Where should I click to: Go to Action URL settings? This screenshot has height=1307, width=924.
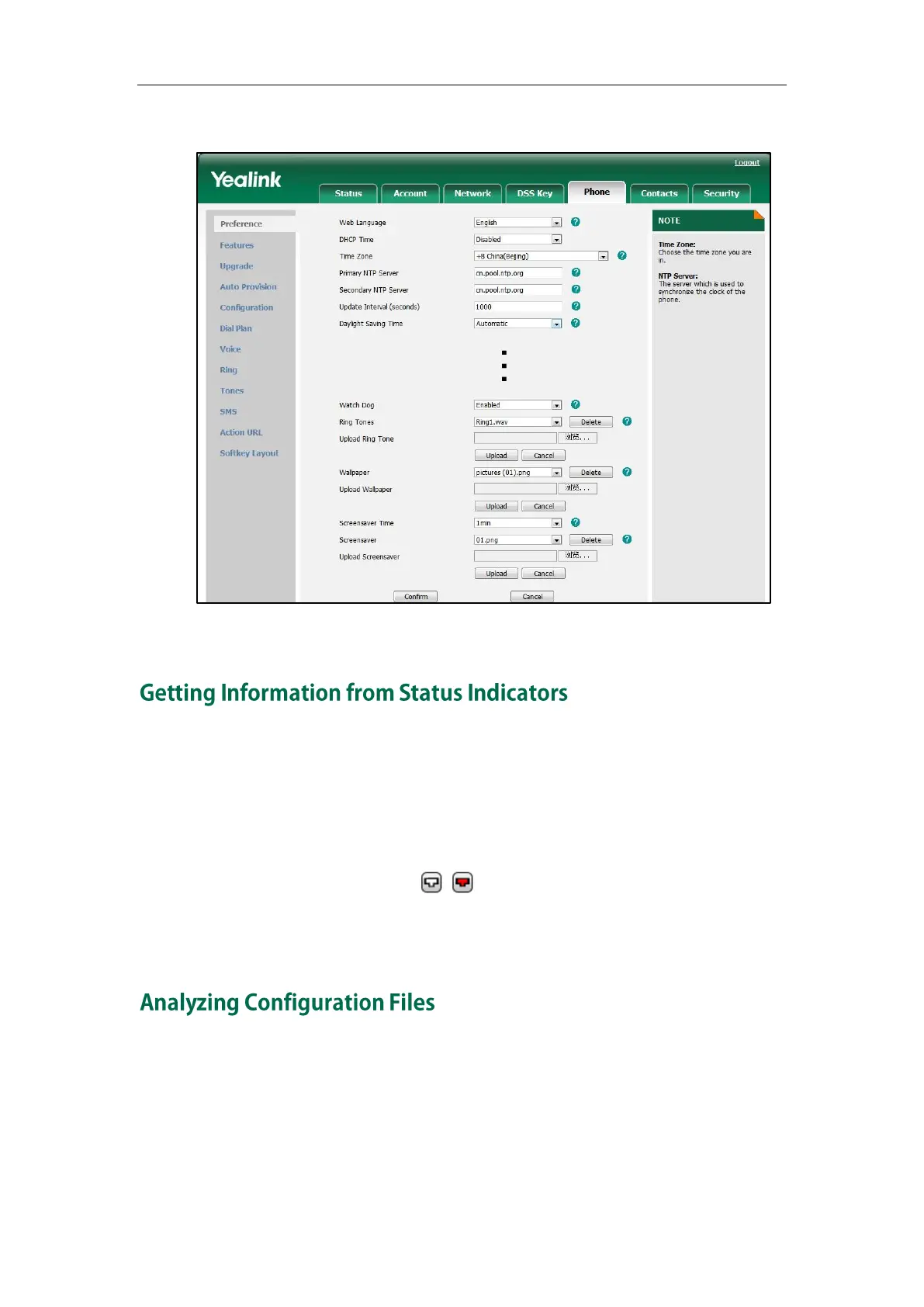click(x=241, y=432)
